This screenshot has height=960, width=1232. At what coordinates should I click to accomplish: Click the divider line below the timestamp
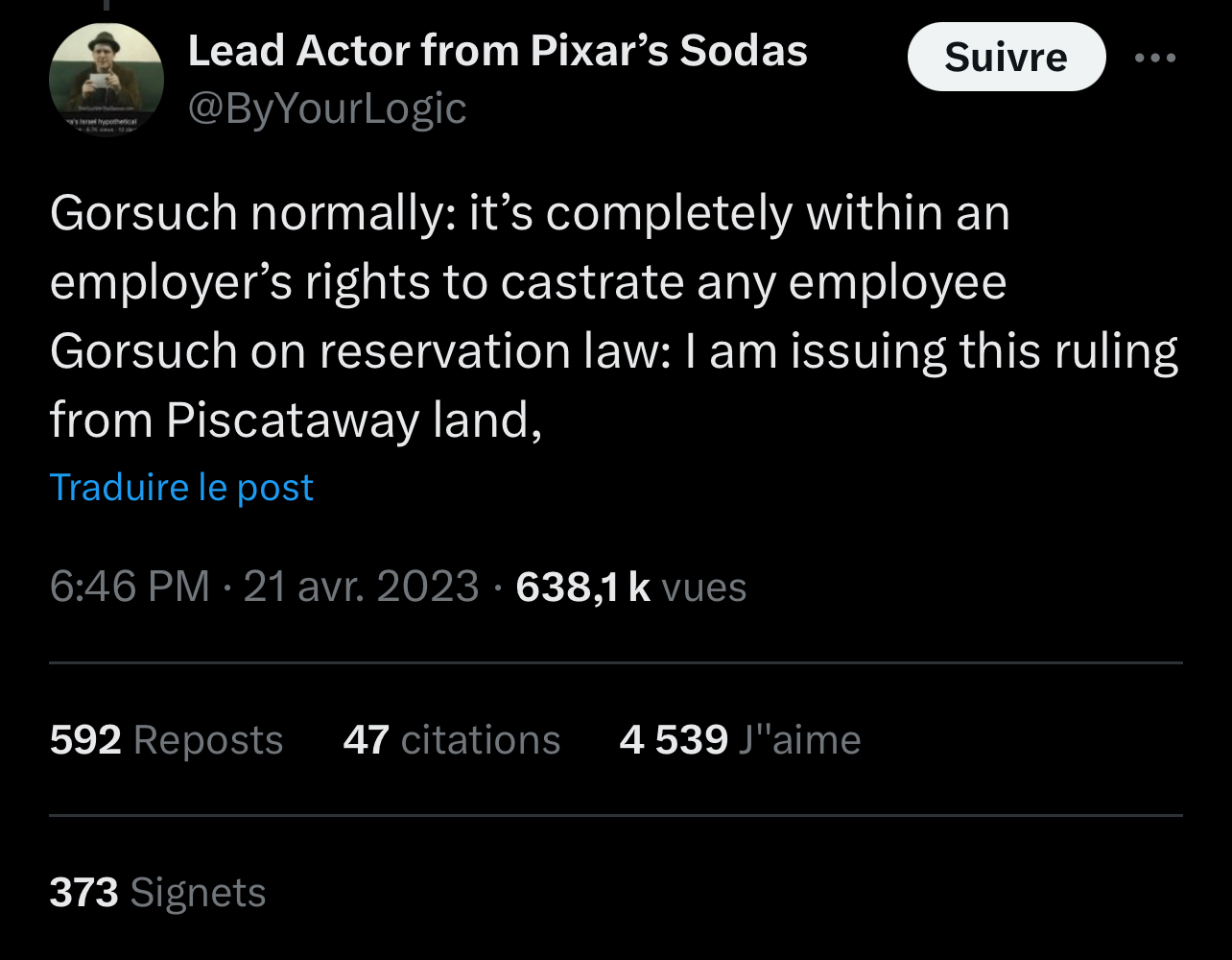(615, 662)
